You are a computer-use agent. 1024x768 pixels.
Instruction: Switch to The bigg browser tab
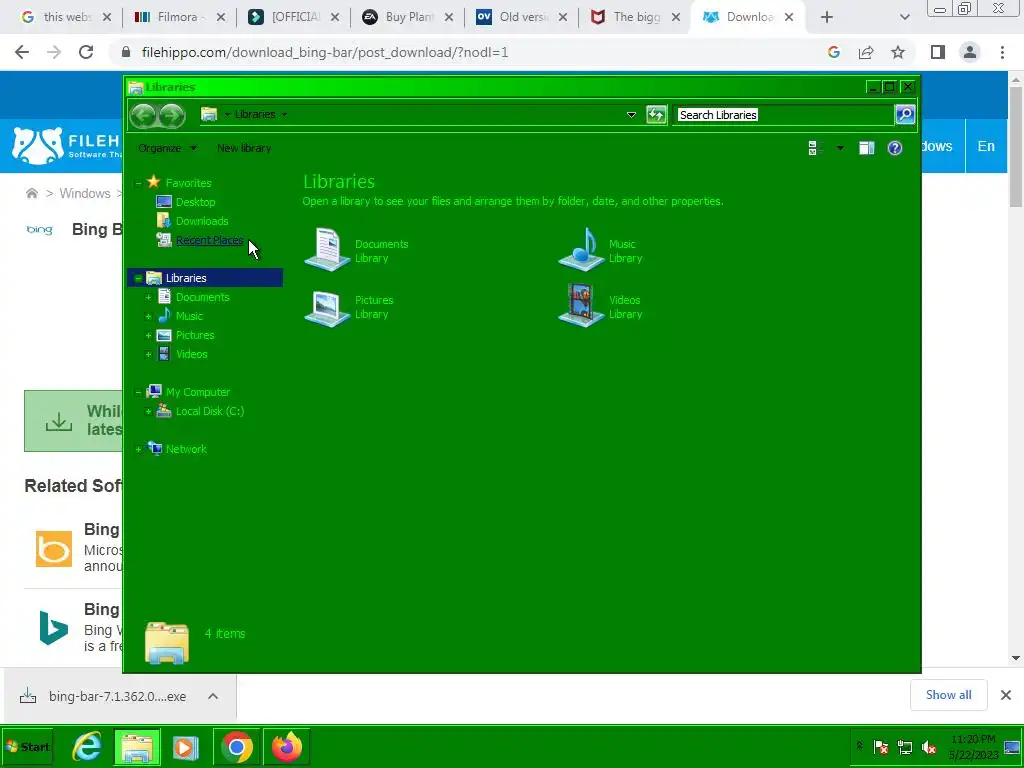[x=635, y=17]
